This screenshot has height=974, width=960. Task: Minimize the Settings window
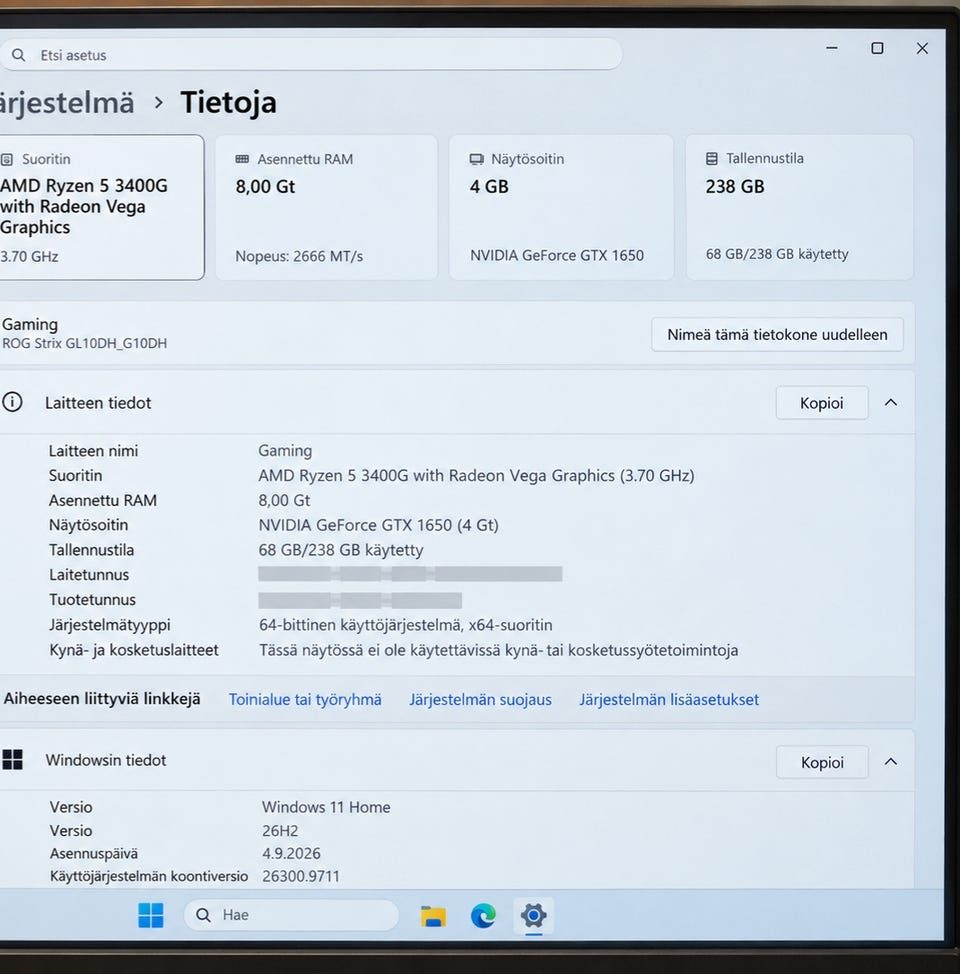(831, 48)
